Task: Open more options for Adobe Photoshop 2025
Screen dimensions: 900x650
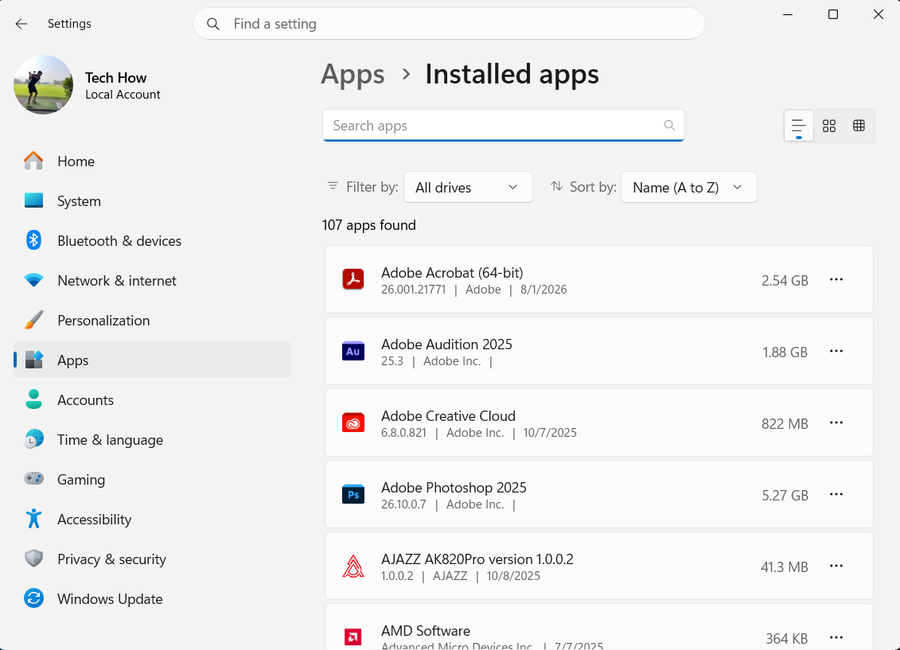Action: (x=836, y=494)
